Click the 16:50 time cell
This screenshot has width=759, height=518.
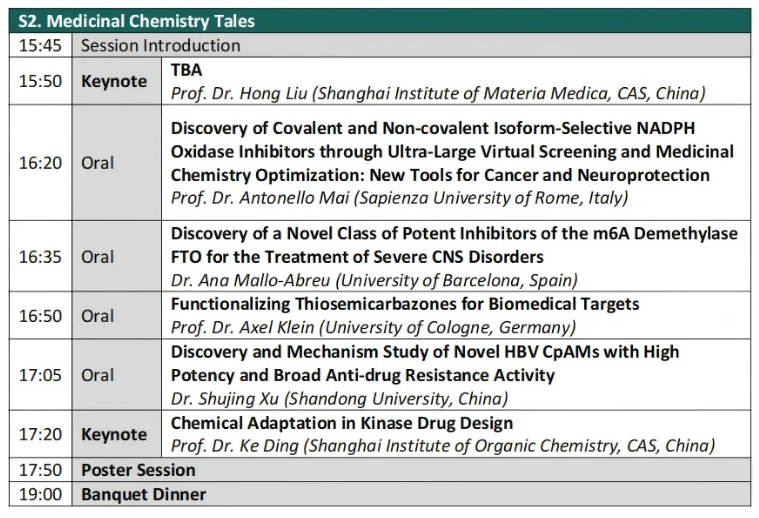coord(40,316)
